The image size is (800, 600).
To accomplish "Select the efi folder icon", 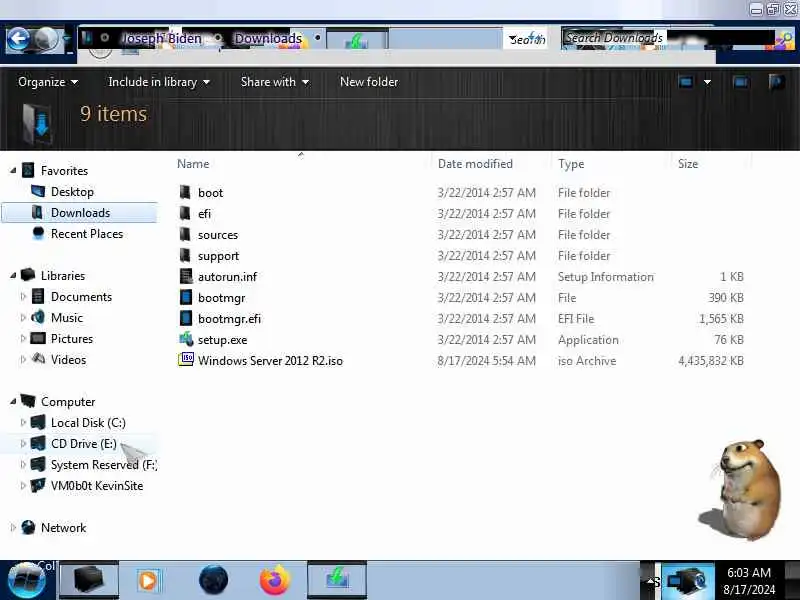I will tap(185, 213).
